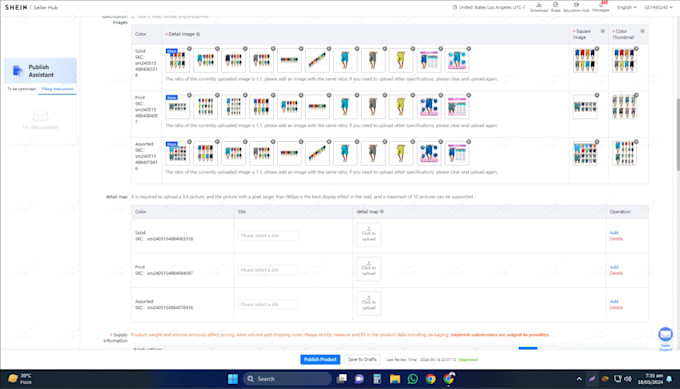Select diagonal color strip image in Assorted row
Screen dimensions: 680x389
[317, 153]
